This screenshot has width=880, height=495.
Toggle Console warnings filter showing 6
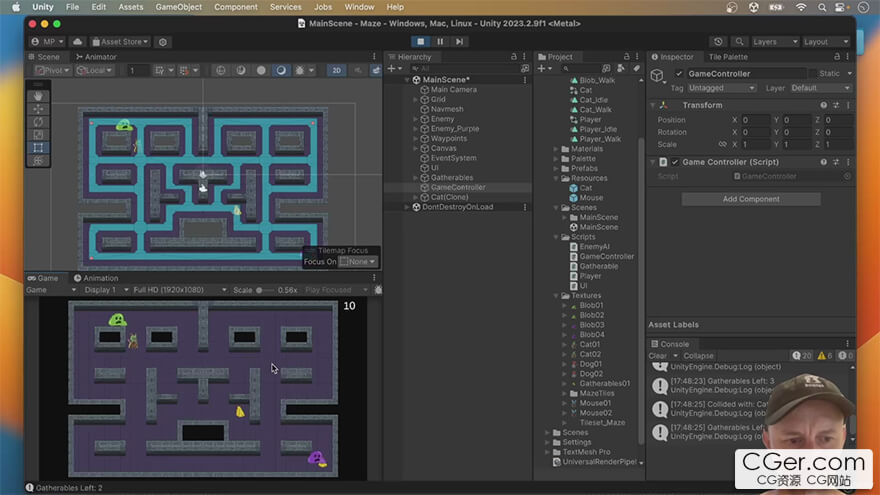[x=825, y=356]
